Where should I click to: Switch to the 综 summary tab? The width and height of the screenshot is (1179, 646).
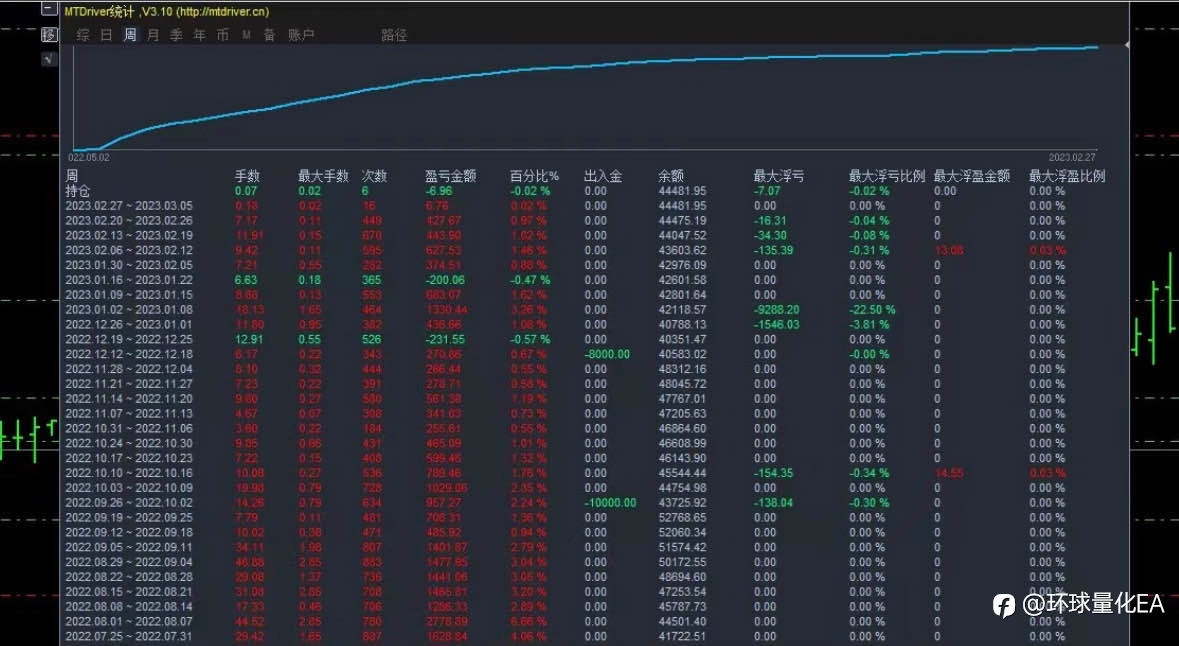(x=83, y=35)
